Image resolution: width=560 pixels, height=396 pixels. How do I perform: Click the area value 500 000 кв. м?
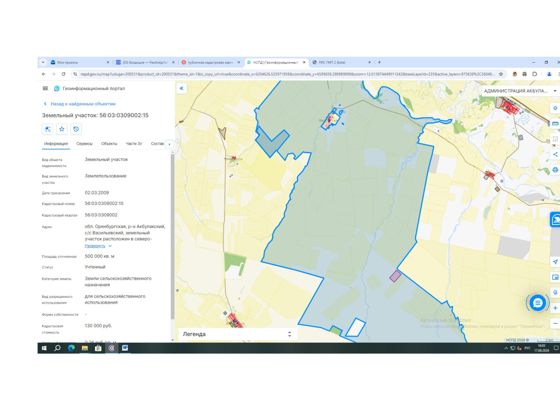pyautogui.click(x=100, y=256)
